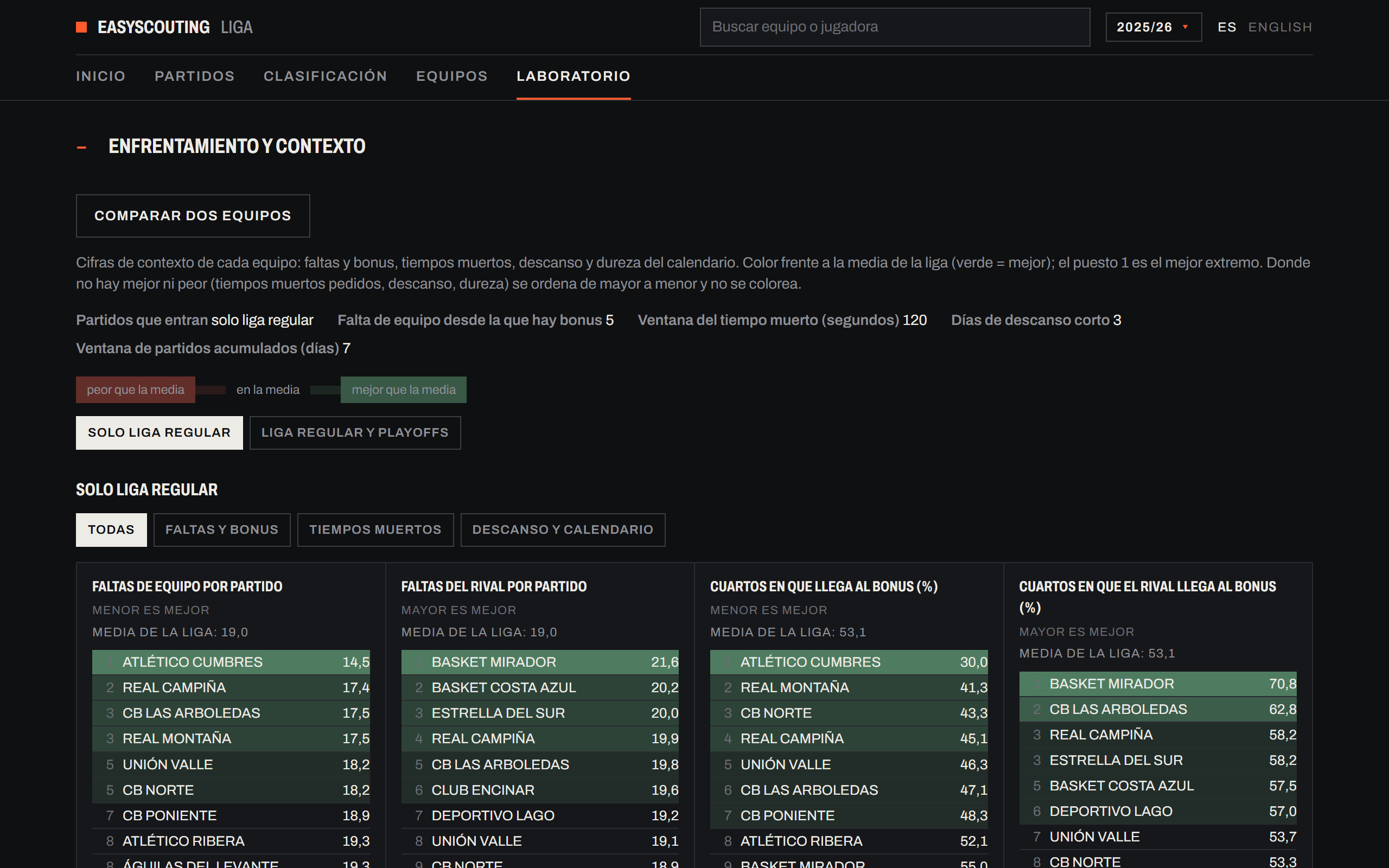Switch to Liga regular y playoffs
This screenshot has height=868, width=1389.
click(355, 433)
